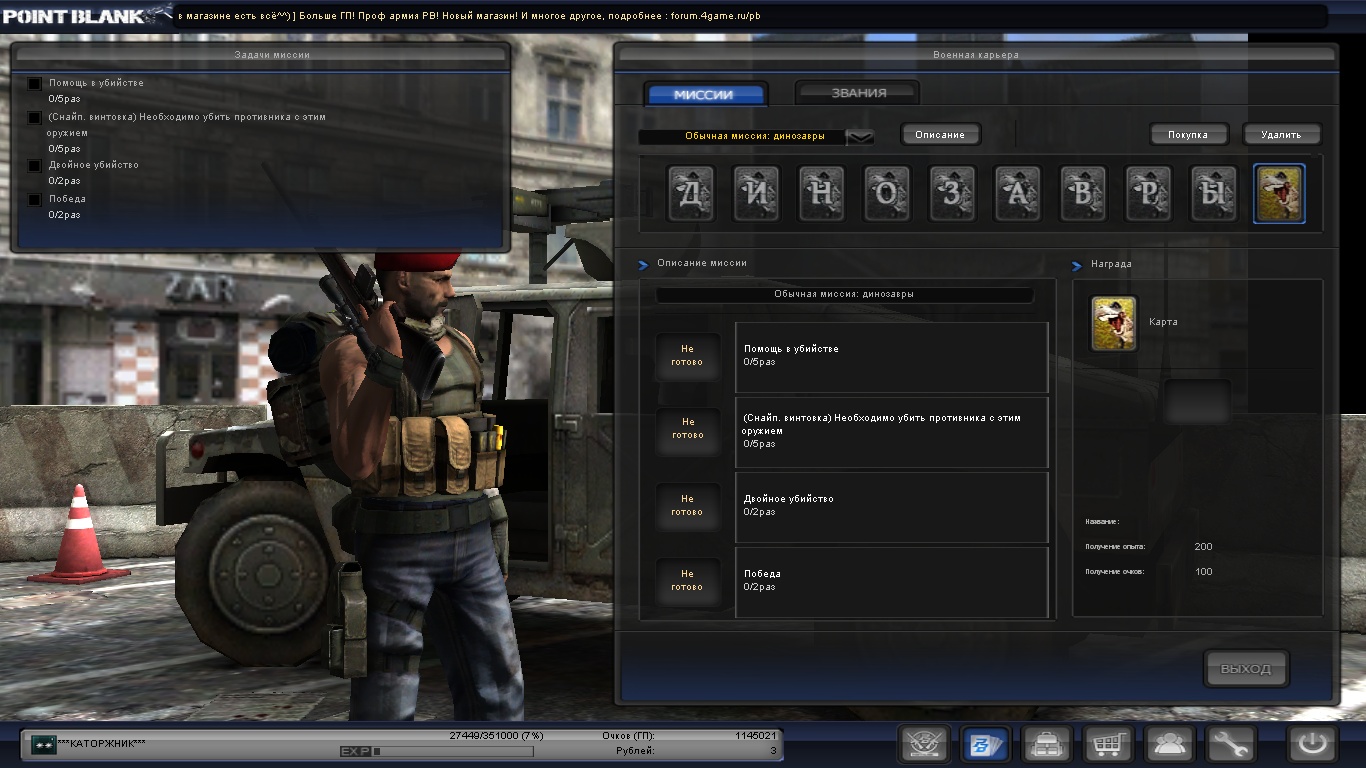Click the Очков (ГП) value 1145021
This screenshot has height=768, width=1366.
756,736
